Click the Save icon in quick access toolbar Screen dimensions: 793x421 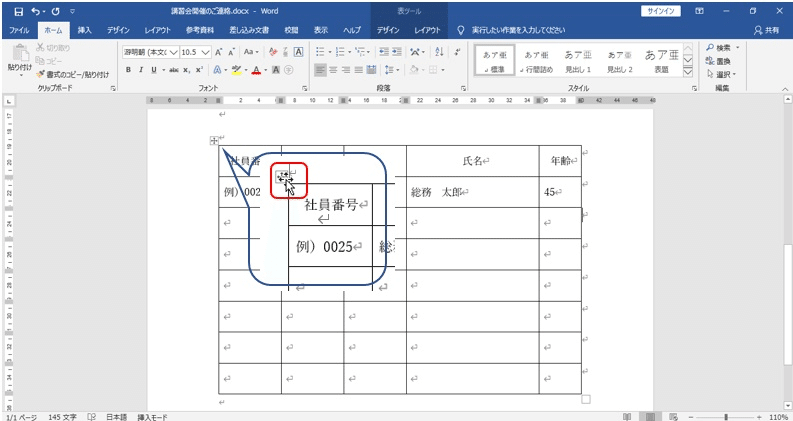19,11
